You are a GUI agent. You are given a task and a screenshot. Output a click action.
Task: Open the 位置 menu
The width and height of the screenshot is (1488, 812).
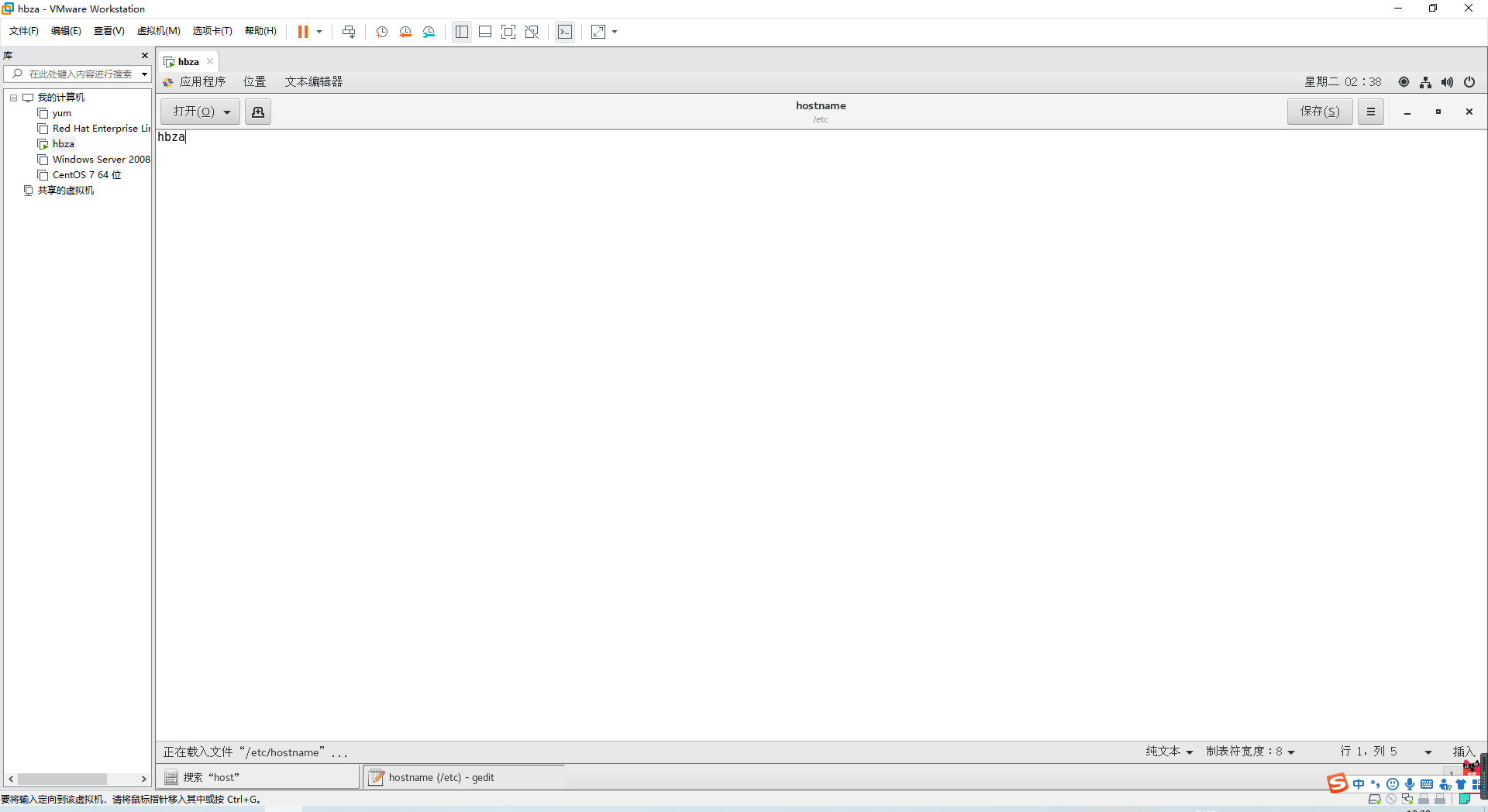coord(254,82)
